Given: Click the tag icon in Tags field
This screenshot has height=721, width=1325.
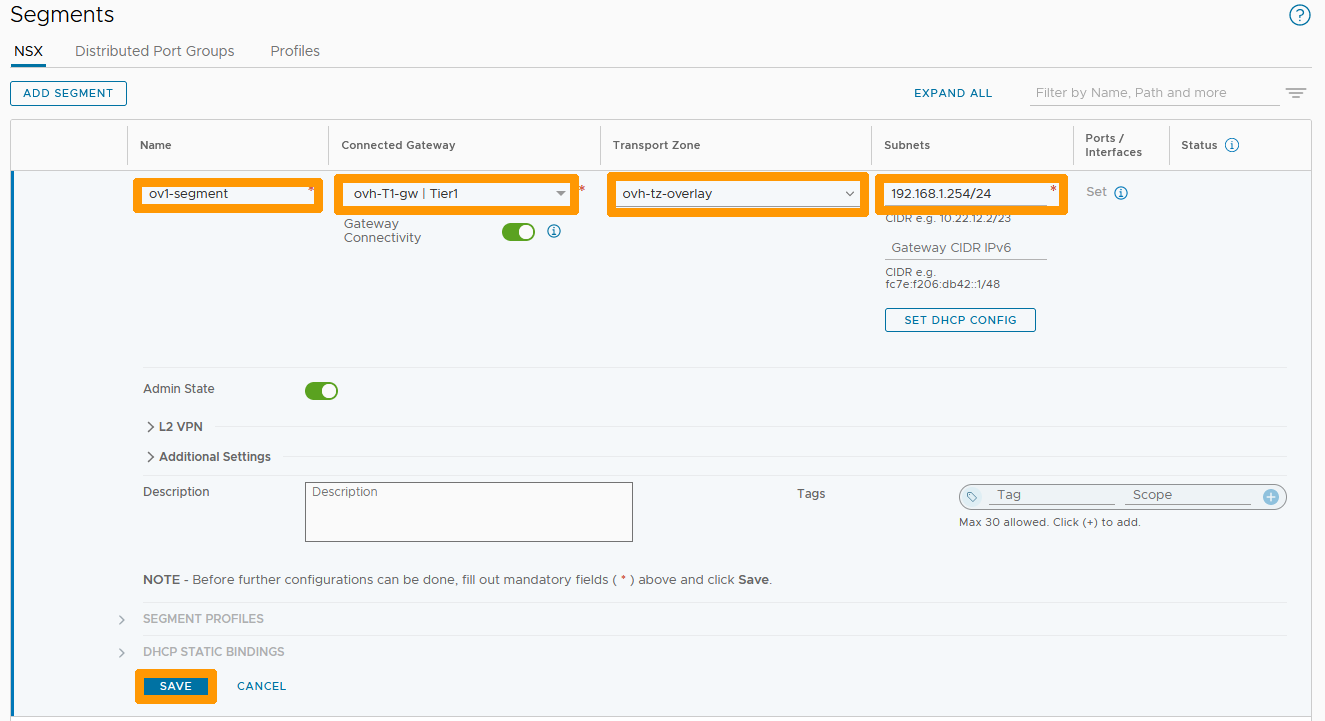Looking at the screenshot, I should pyautogui.click(x=972, y=496).
